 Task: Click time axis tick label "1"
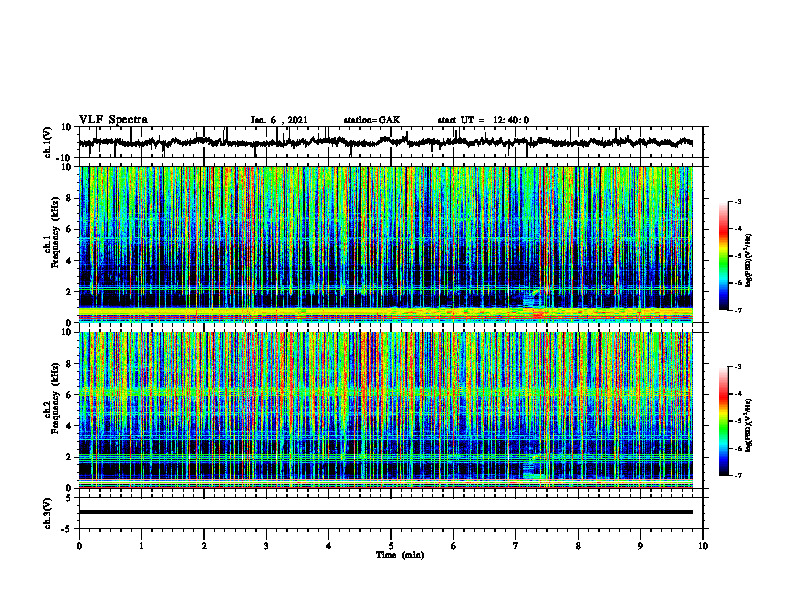pyautogui.click(x=141, y=546)
